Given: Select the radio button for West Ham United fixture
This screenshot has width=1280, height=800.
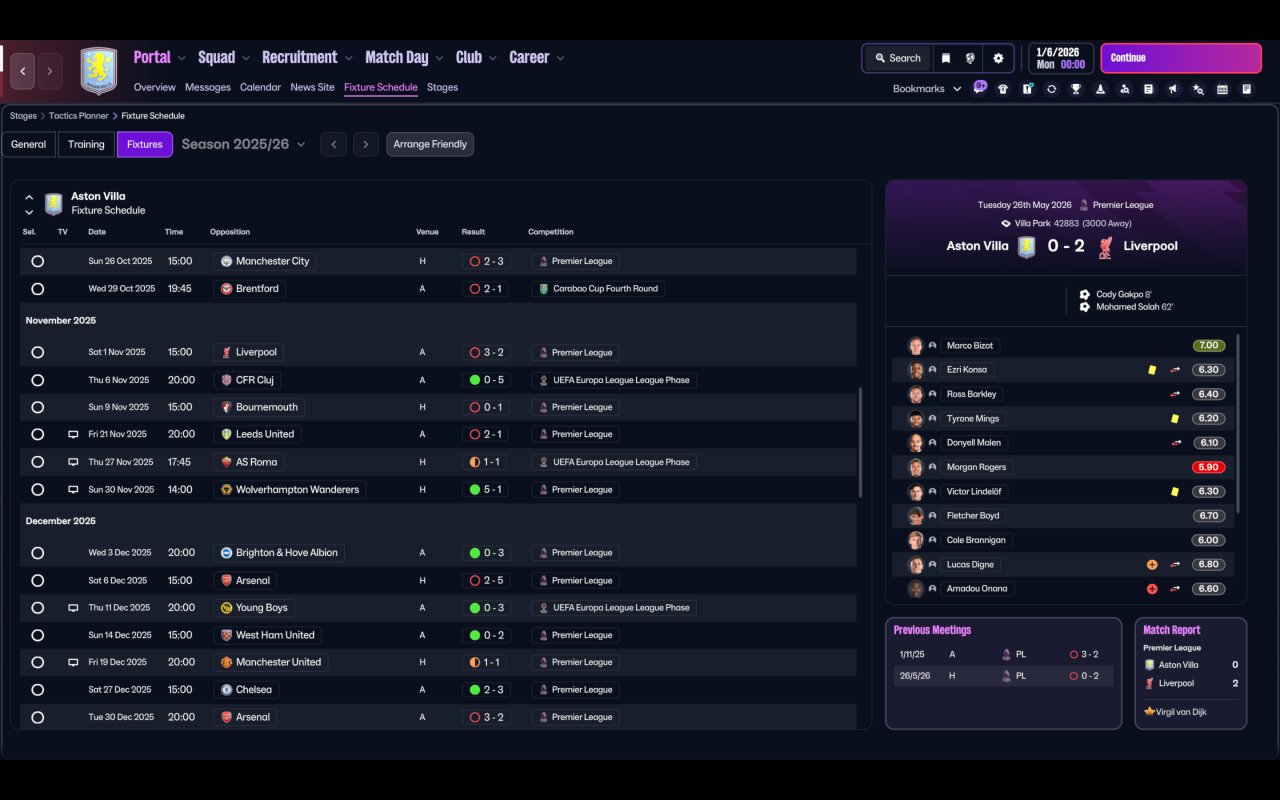Looking at the screenshot, I should tap(37, 635).
